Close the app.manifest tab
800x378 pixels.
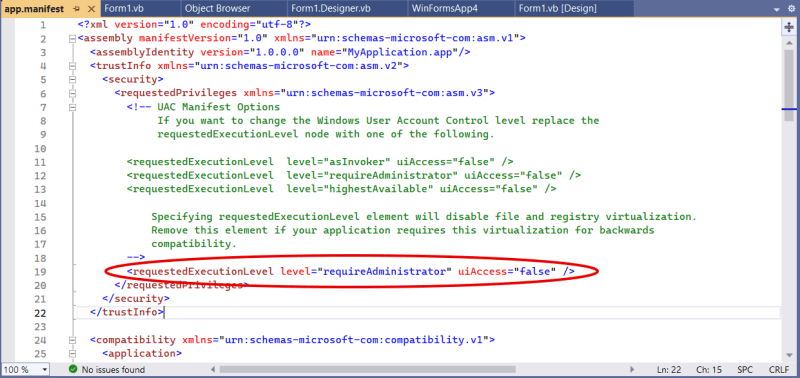click(x=91, y=9)
